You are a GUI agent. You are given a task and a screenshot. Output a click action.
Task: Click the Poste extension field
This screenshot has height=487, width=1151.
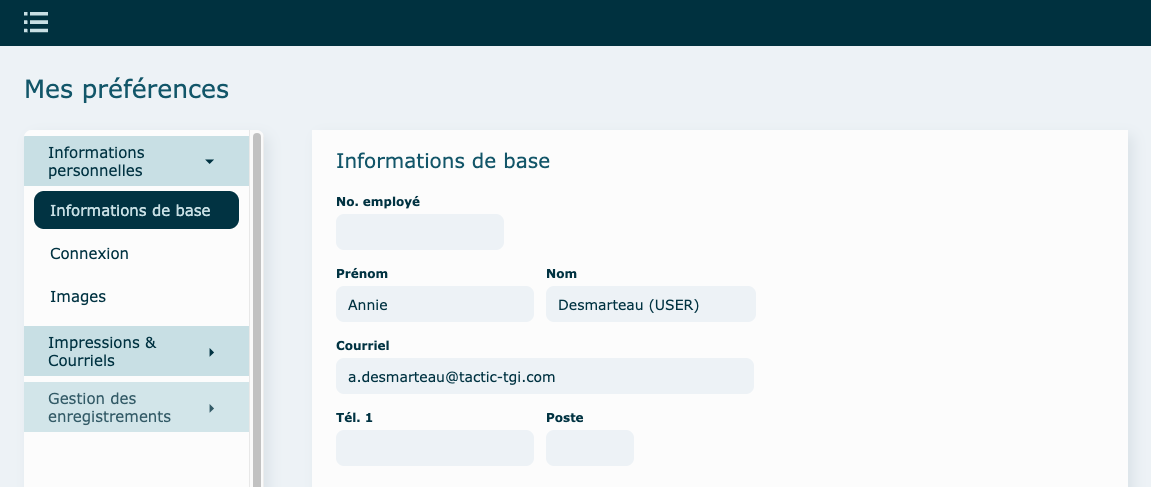pyautogui.click(x=589, y=448)
